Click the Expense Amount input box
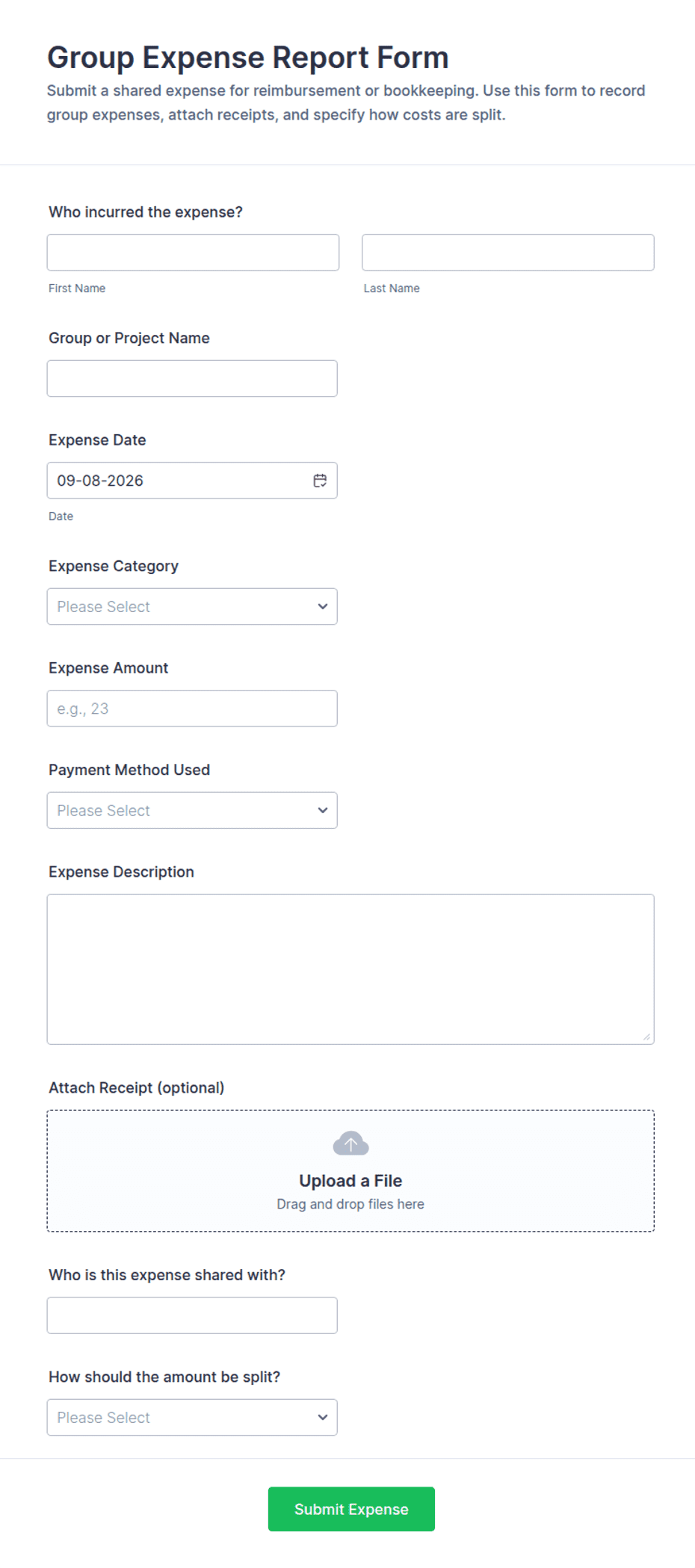Screen dimensions: 695x1568 (192, 709)
